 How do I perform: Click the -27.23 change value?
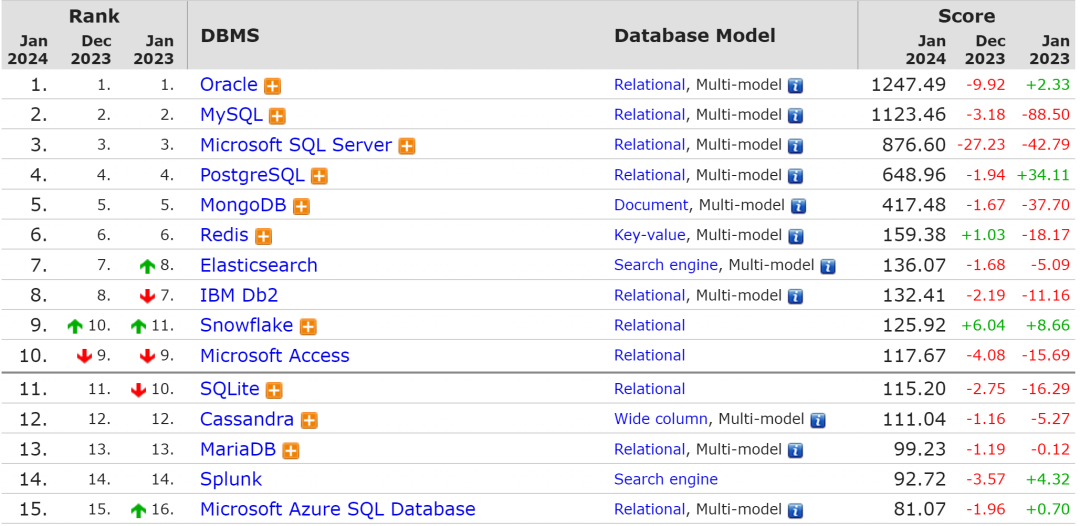981,145
